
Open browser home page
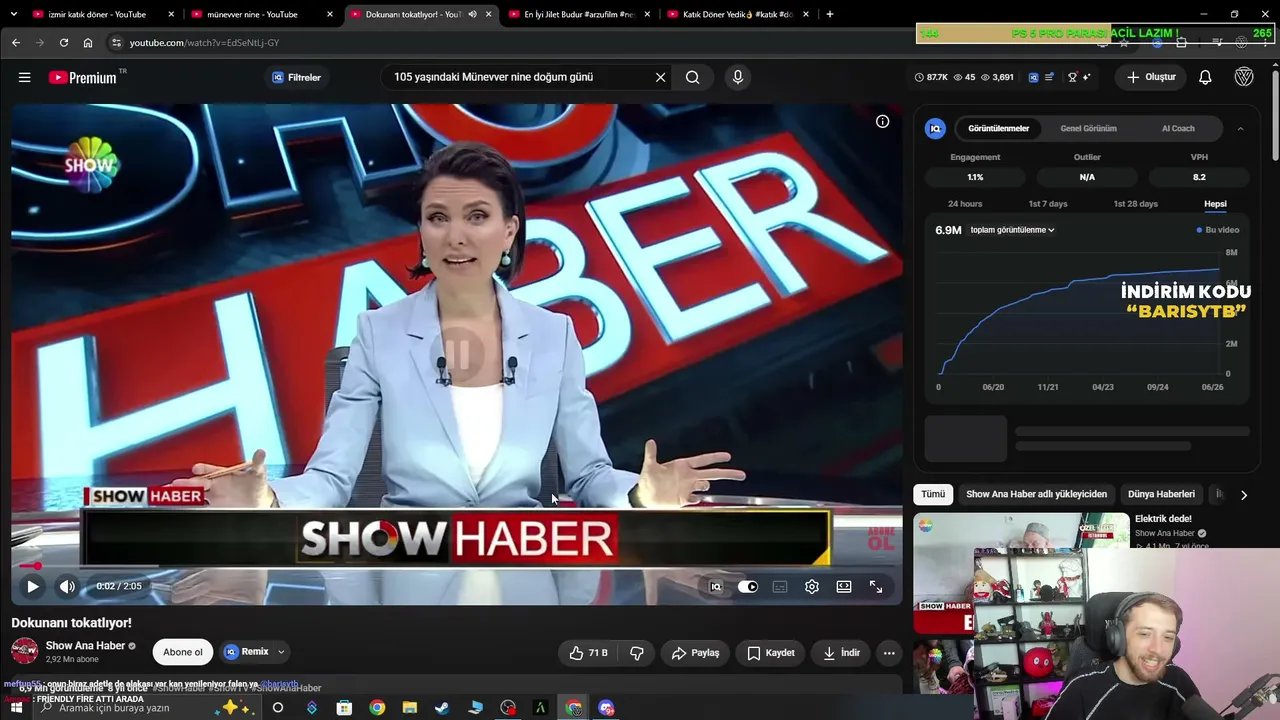(88, 43)
